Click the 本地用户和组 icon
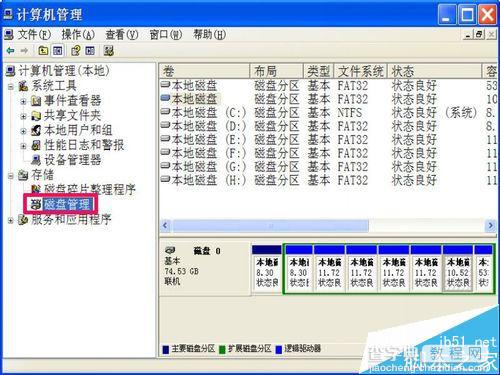This screenshot has height=375, width=500. 36,130
